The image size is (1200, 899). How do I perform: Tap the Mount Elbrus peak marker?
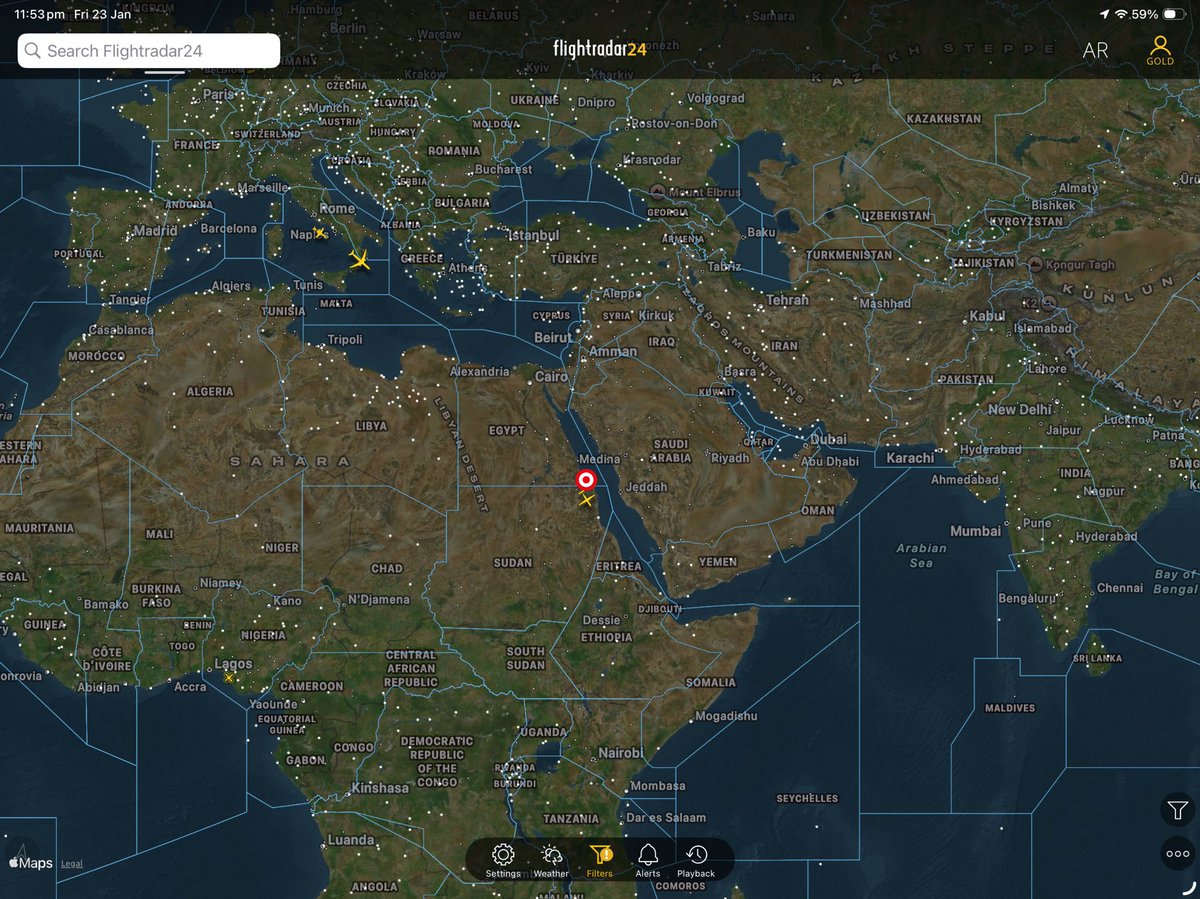(x=658, y=190)
